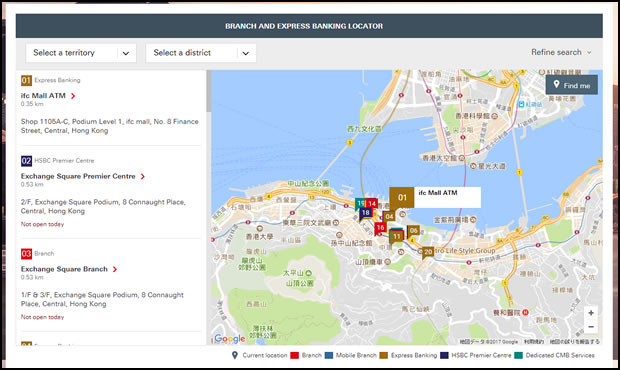Click the red Branch legend swatch
This screenshot has width=620, height=370.
pos(294,355)
